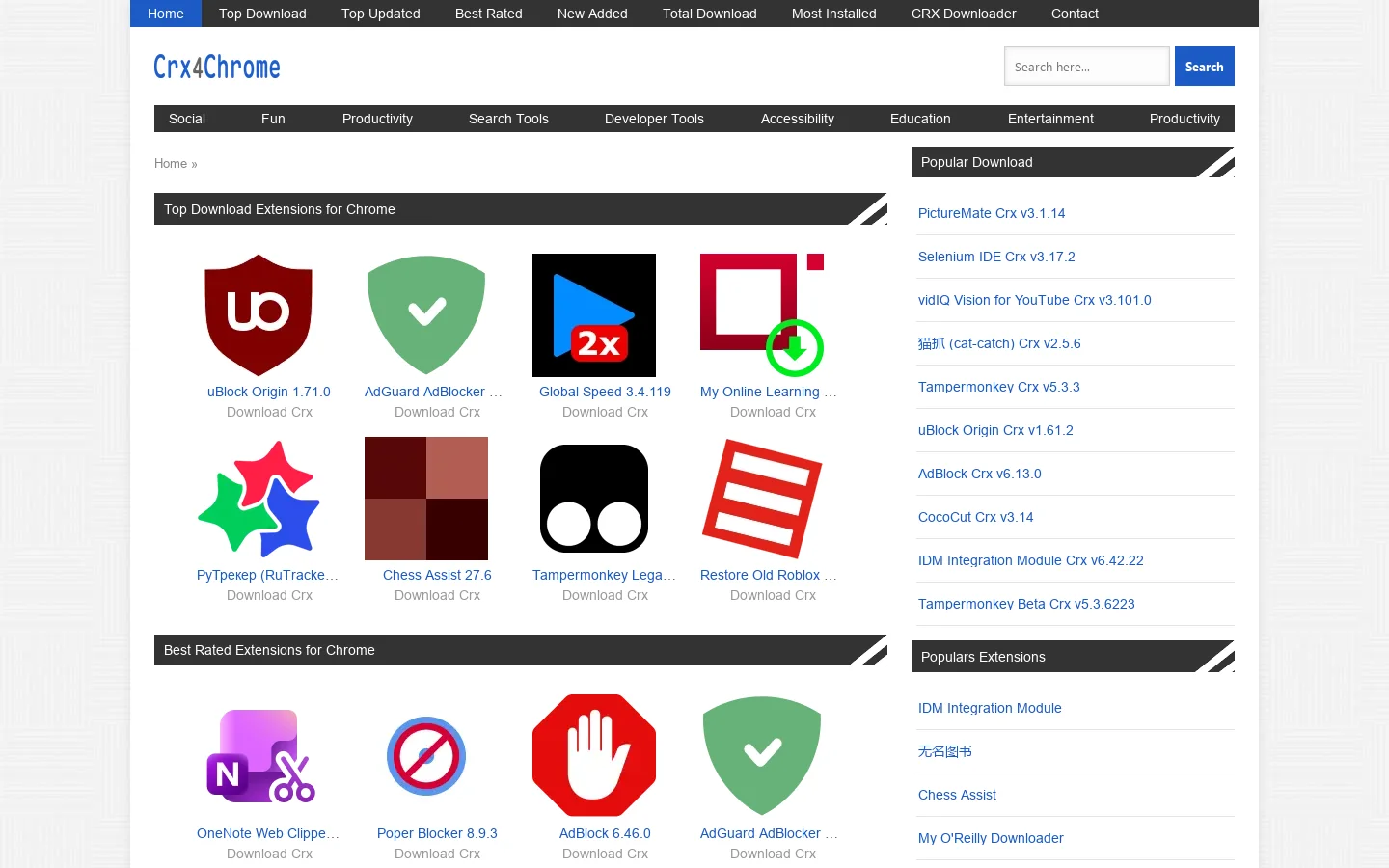Click the Home breadcrumb link
1389x868 pixels.
[171, 163]
